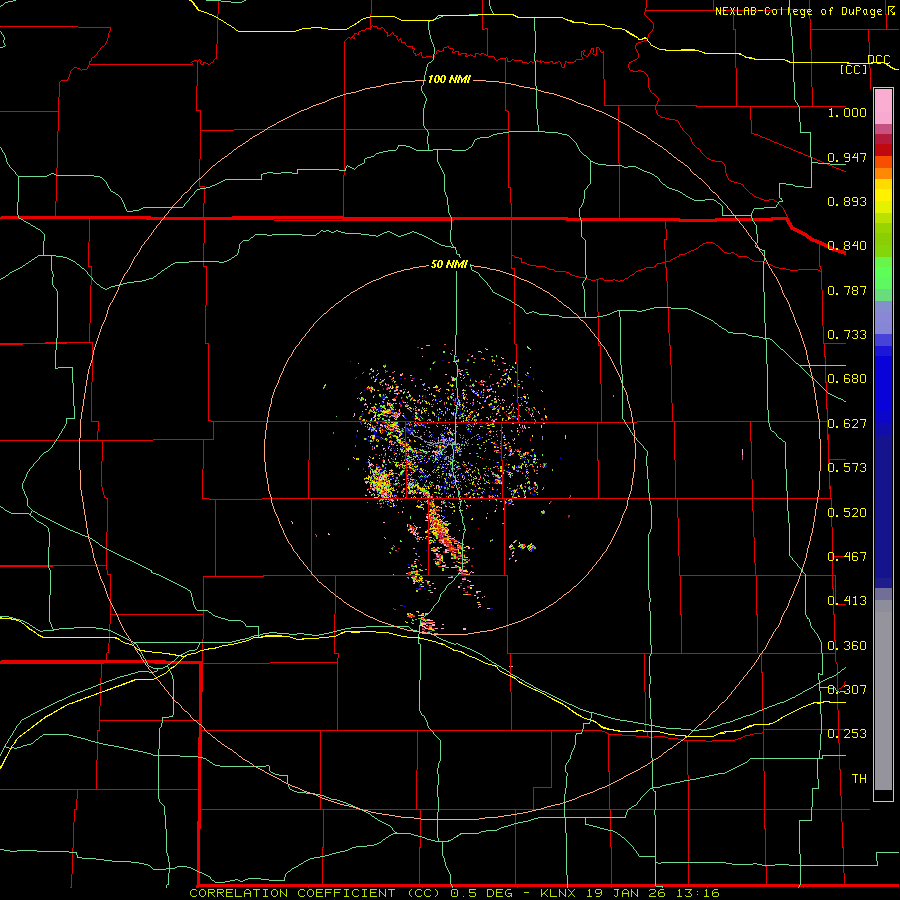This screenshot has height=900, width=900.
Task: Click the 0.627 scale value
Action: [847, 424]
